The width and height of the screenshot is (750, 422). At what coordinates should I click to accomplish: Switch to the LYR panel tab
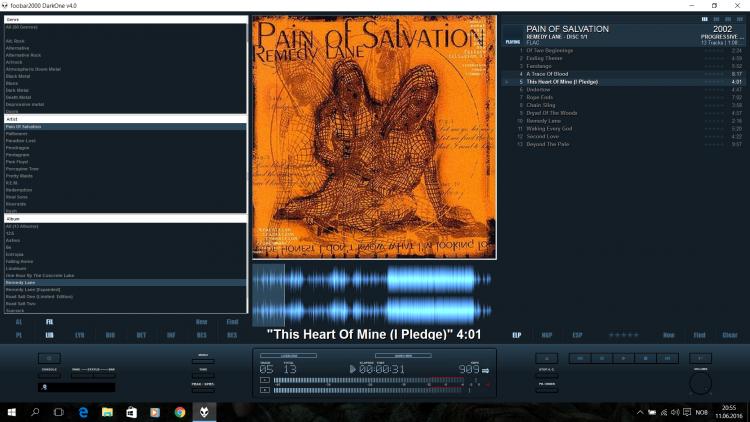[x=80, y=335]
